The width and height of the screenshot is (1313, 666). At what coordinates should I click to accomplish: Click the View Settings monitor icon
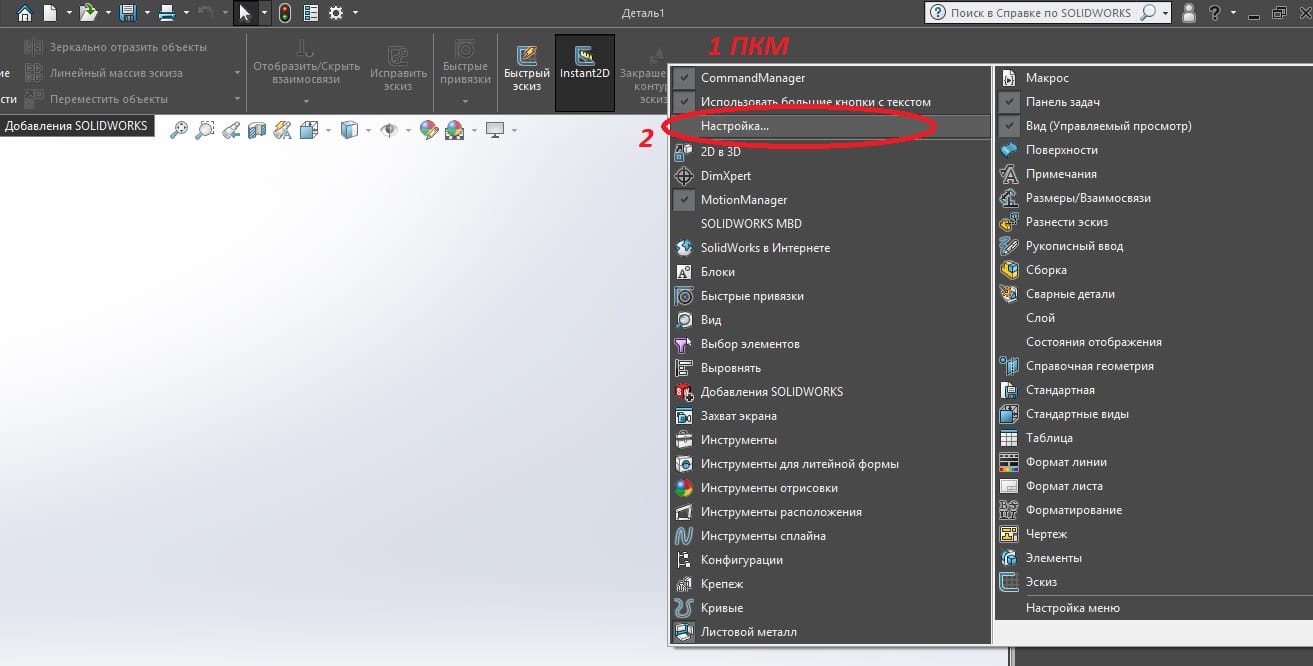pos(494,129)
